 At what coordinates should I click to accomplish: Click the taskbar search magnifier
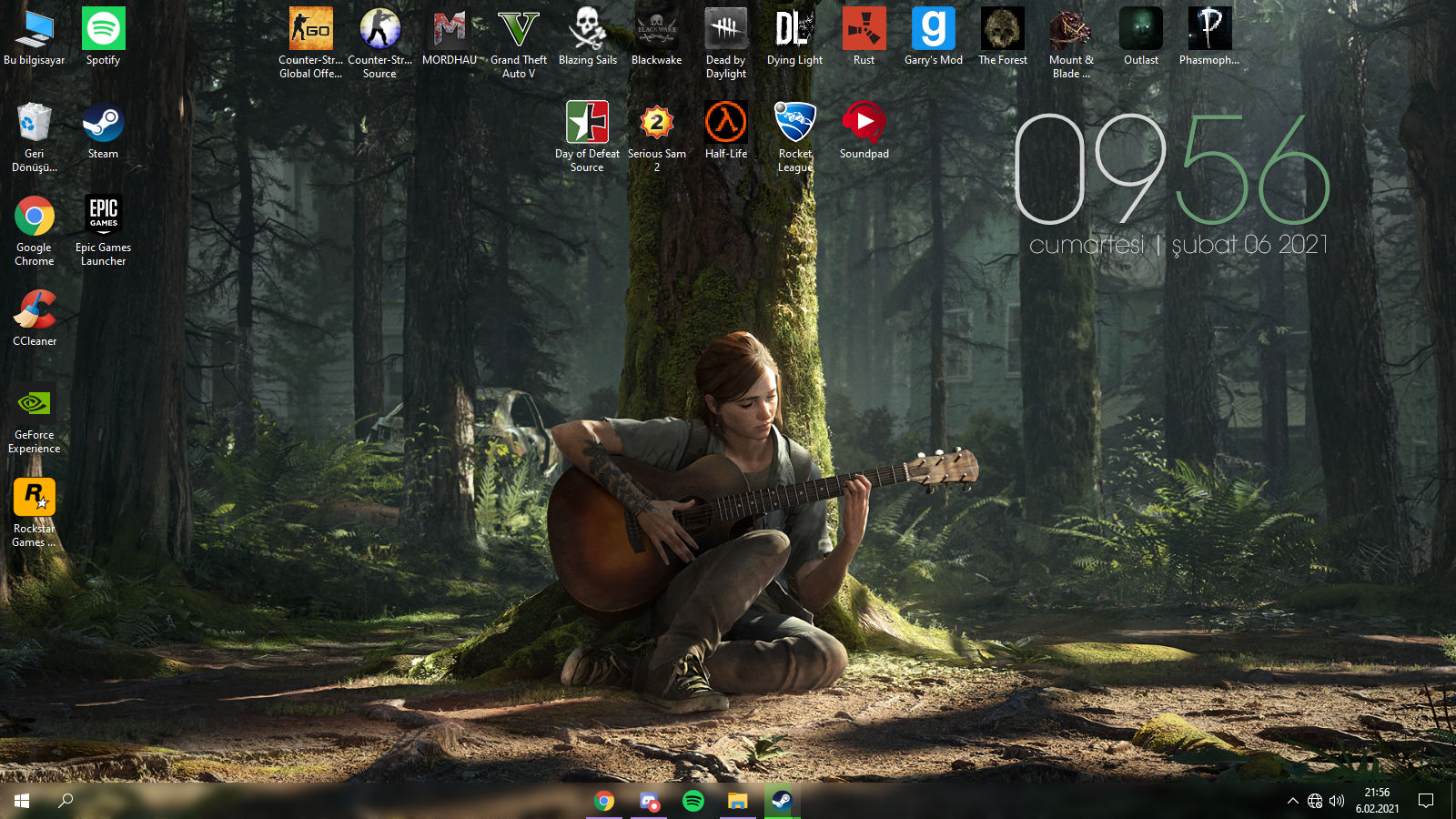point(66,801)
